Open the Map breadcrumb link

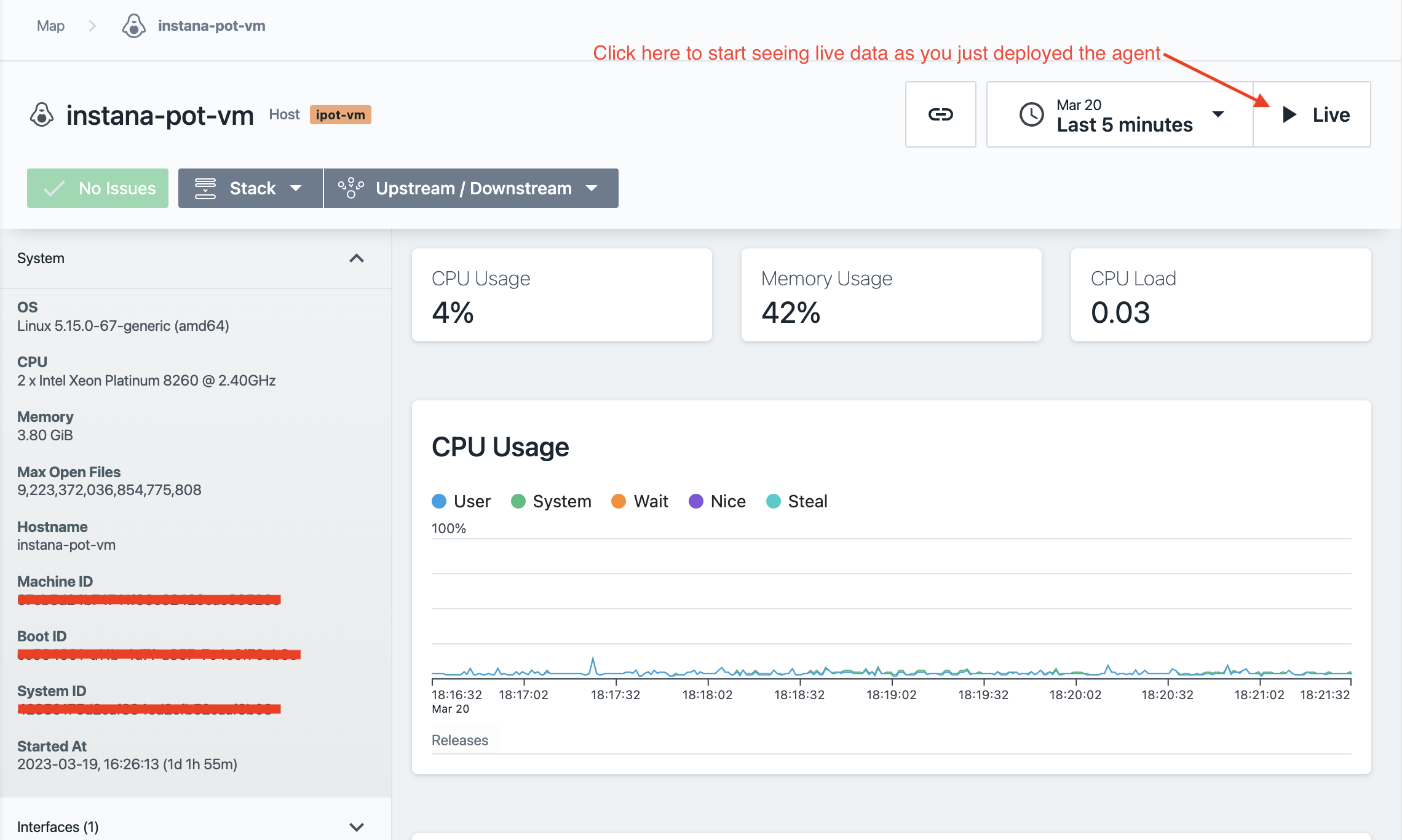click(50, 26)
